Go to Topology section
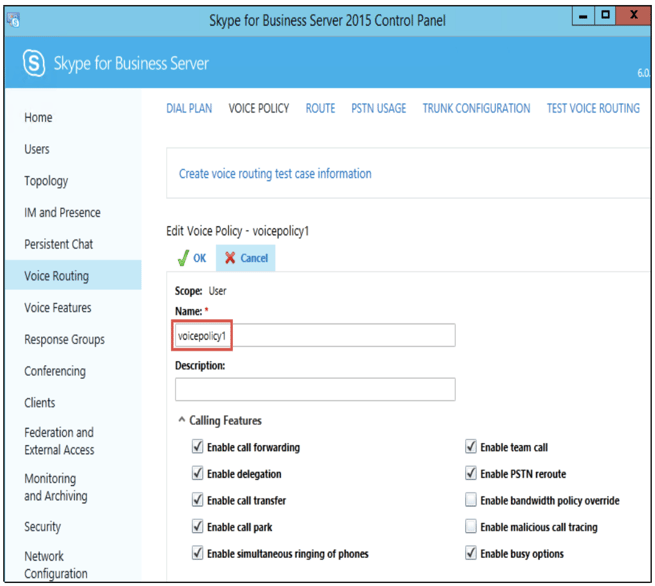Image resolution: width=655 pixels, height=586 pixels. tap(46, 181)
